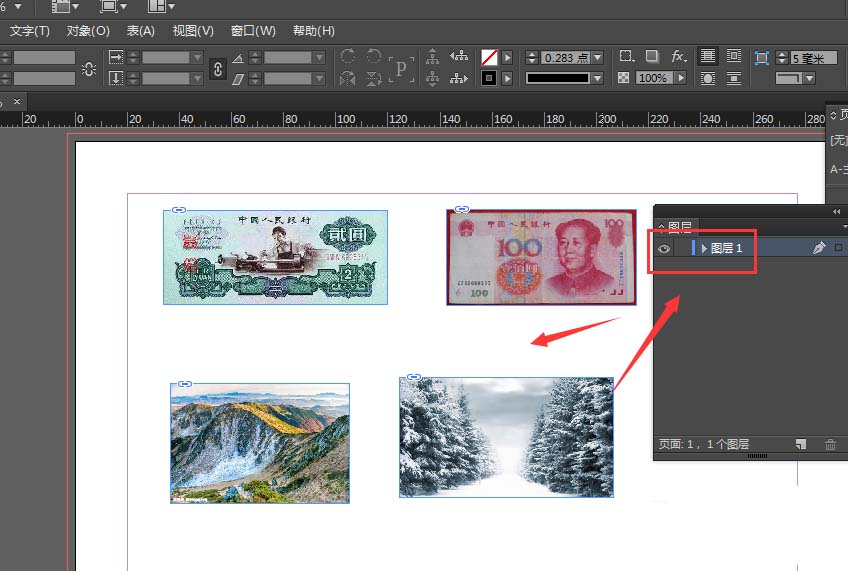Screen dimensions: 848x571
Task: Click the pen icon on 图层 1
Action: (819, 248)
